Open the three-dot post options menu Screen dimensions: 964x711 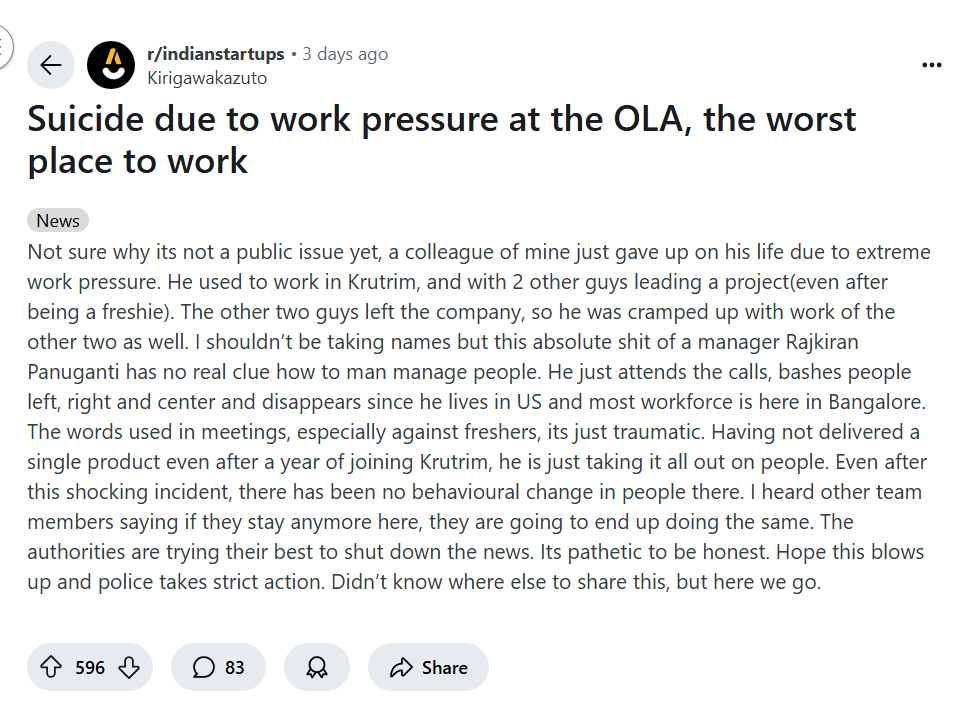pos(931,65)
